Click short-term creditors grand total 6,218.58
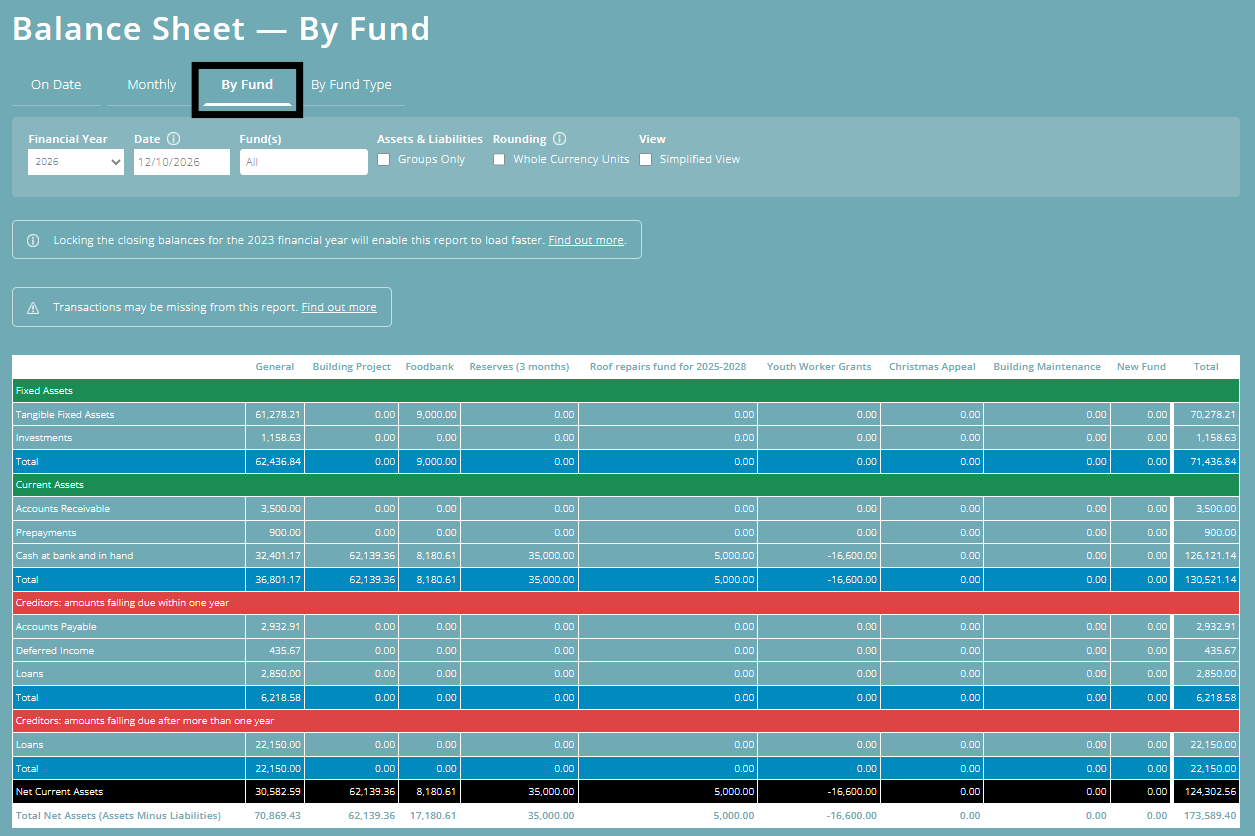1255x836 pixels. click(x=1216, y=698)
